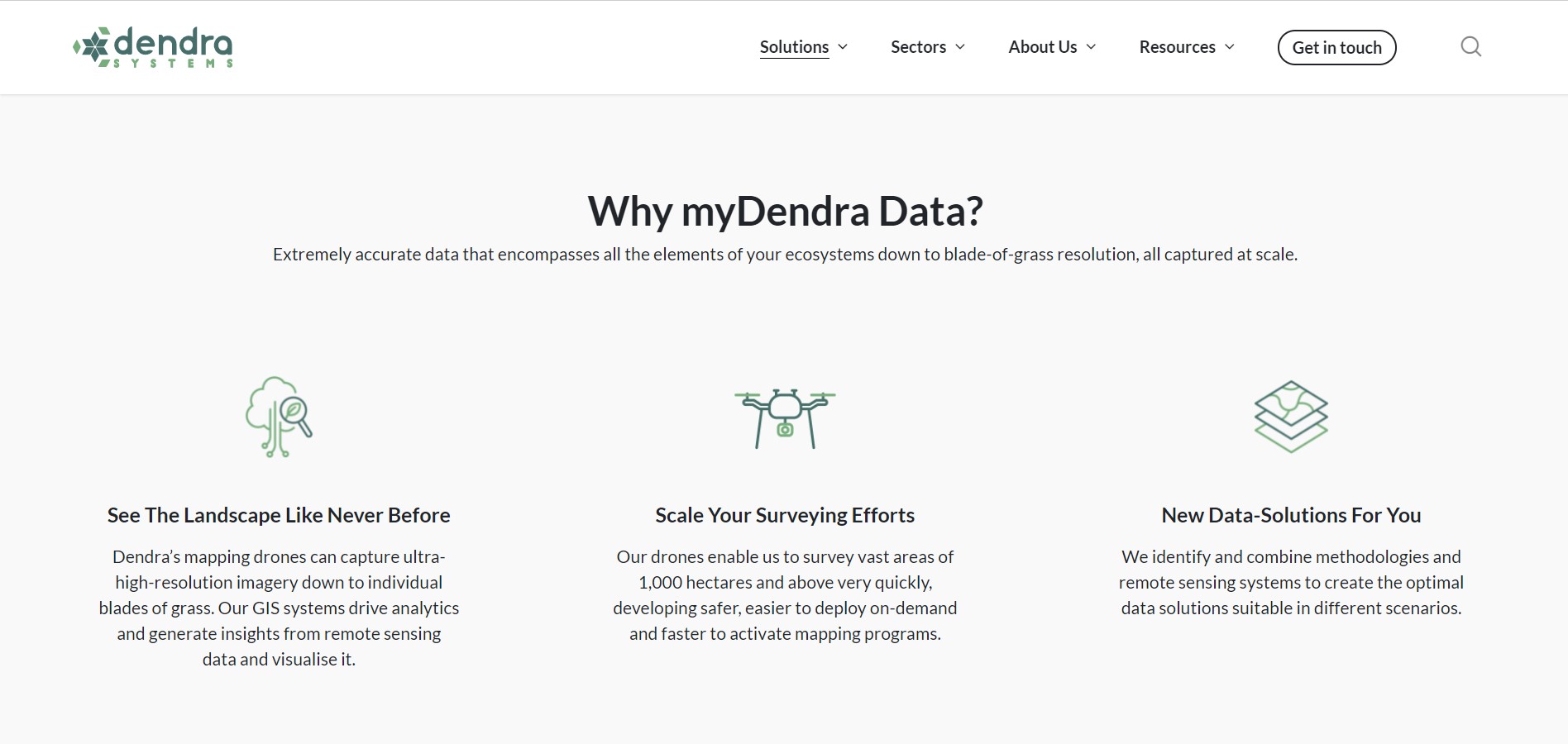Open the Solutions menu item
The width and height of the screenshot is (1568, 744).
794,47
